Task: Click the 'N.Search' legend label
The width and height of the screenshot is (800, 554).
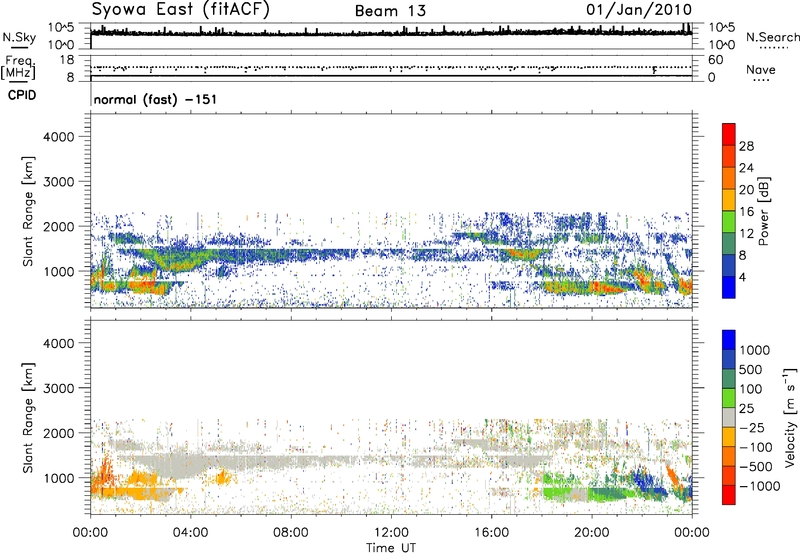Action: coord(772,37)
